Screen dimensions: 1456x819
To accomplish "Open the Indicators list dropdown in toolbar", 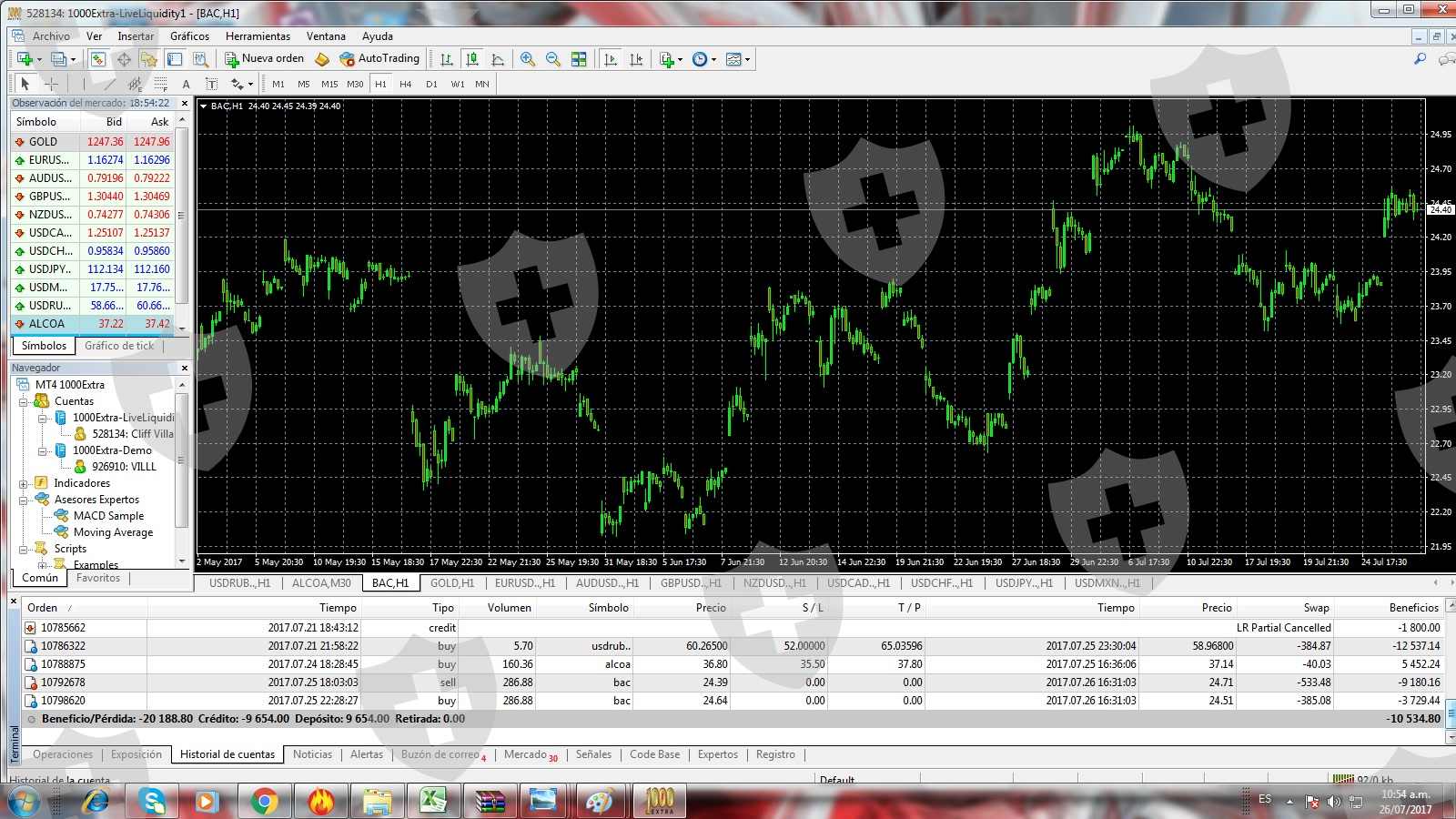I will point(671,59).
